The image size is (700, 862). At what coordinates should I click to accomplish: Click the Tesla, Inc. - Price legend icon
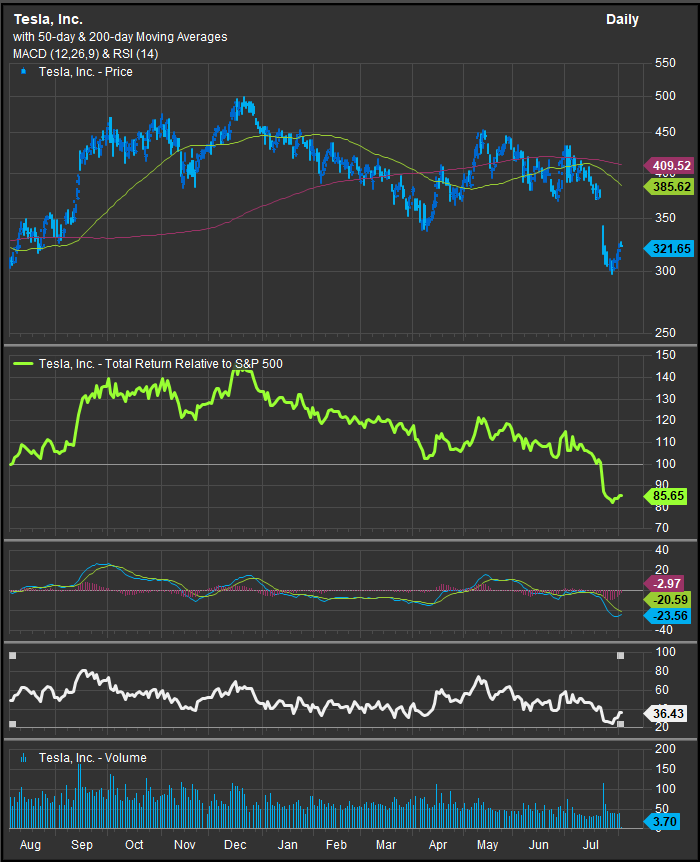23,71
